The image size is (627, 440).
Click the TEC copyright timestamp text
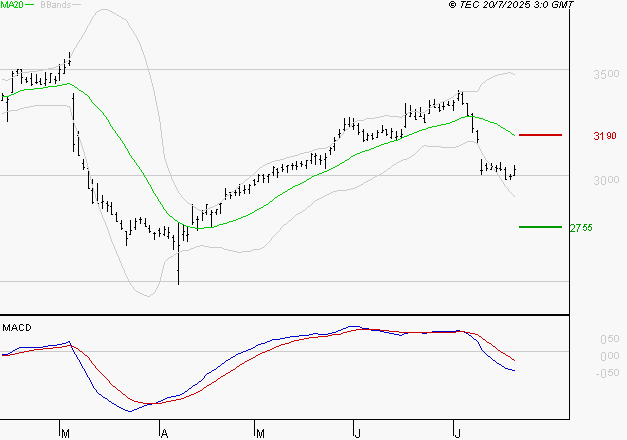coord(511,5)
